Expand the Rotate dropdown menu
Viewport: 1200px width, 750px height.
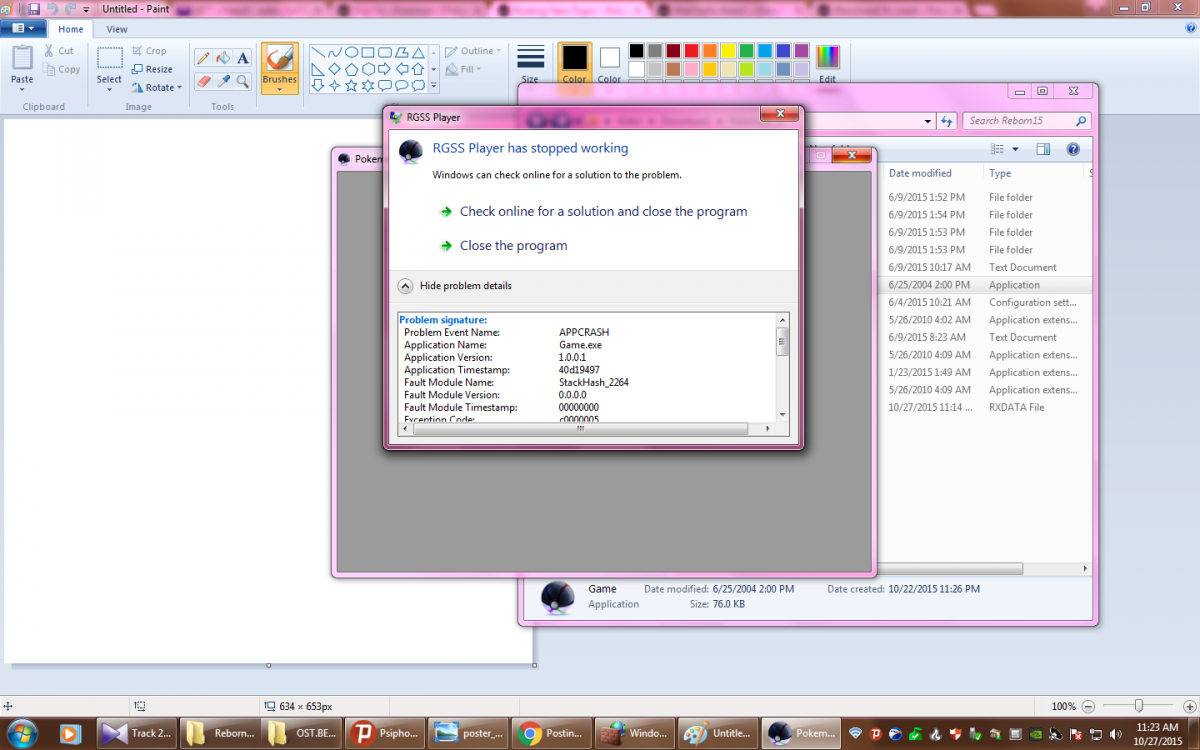point(157,88)
